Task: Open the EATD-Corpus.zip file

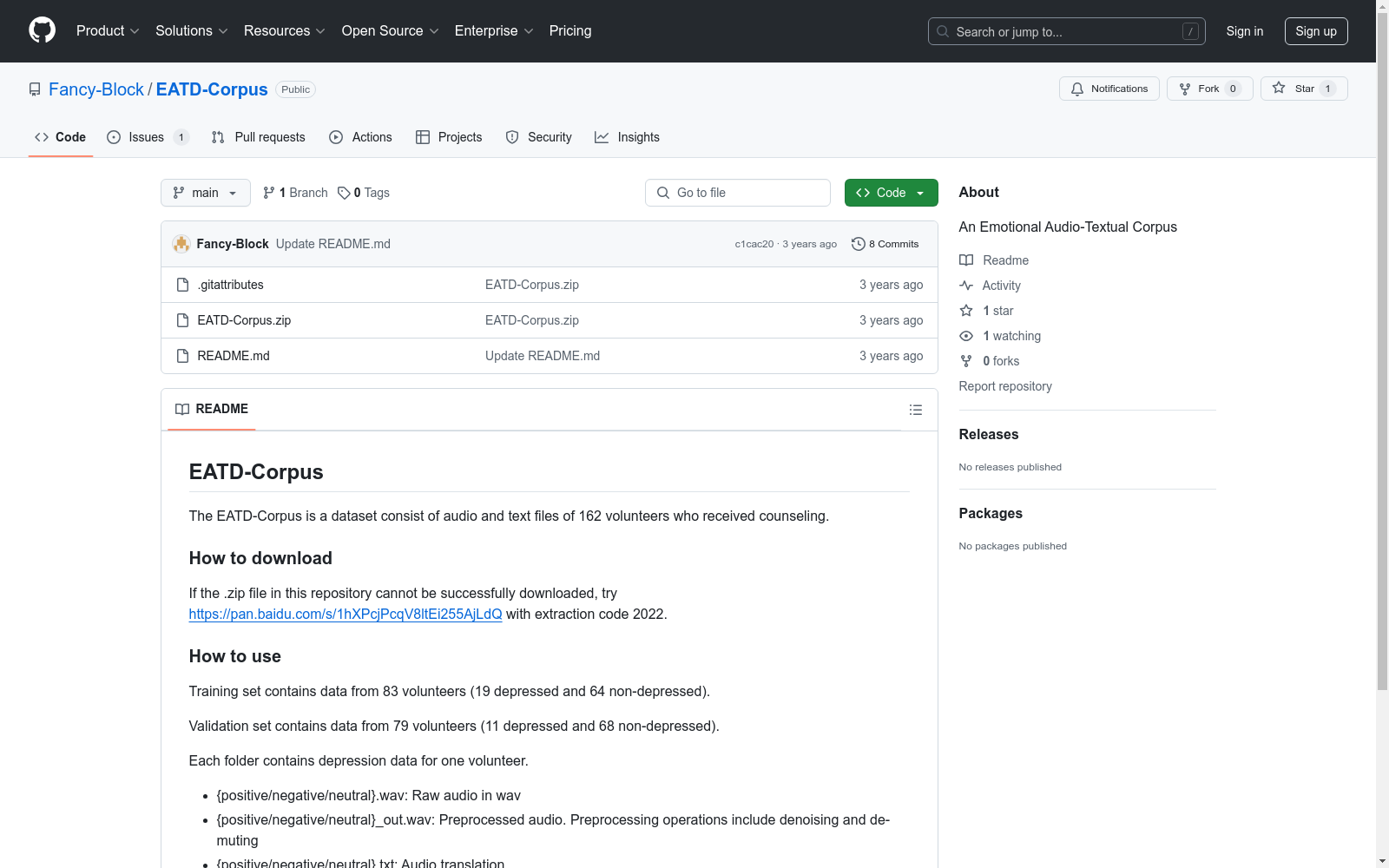Action: click(244, 320)
